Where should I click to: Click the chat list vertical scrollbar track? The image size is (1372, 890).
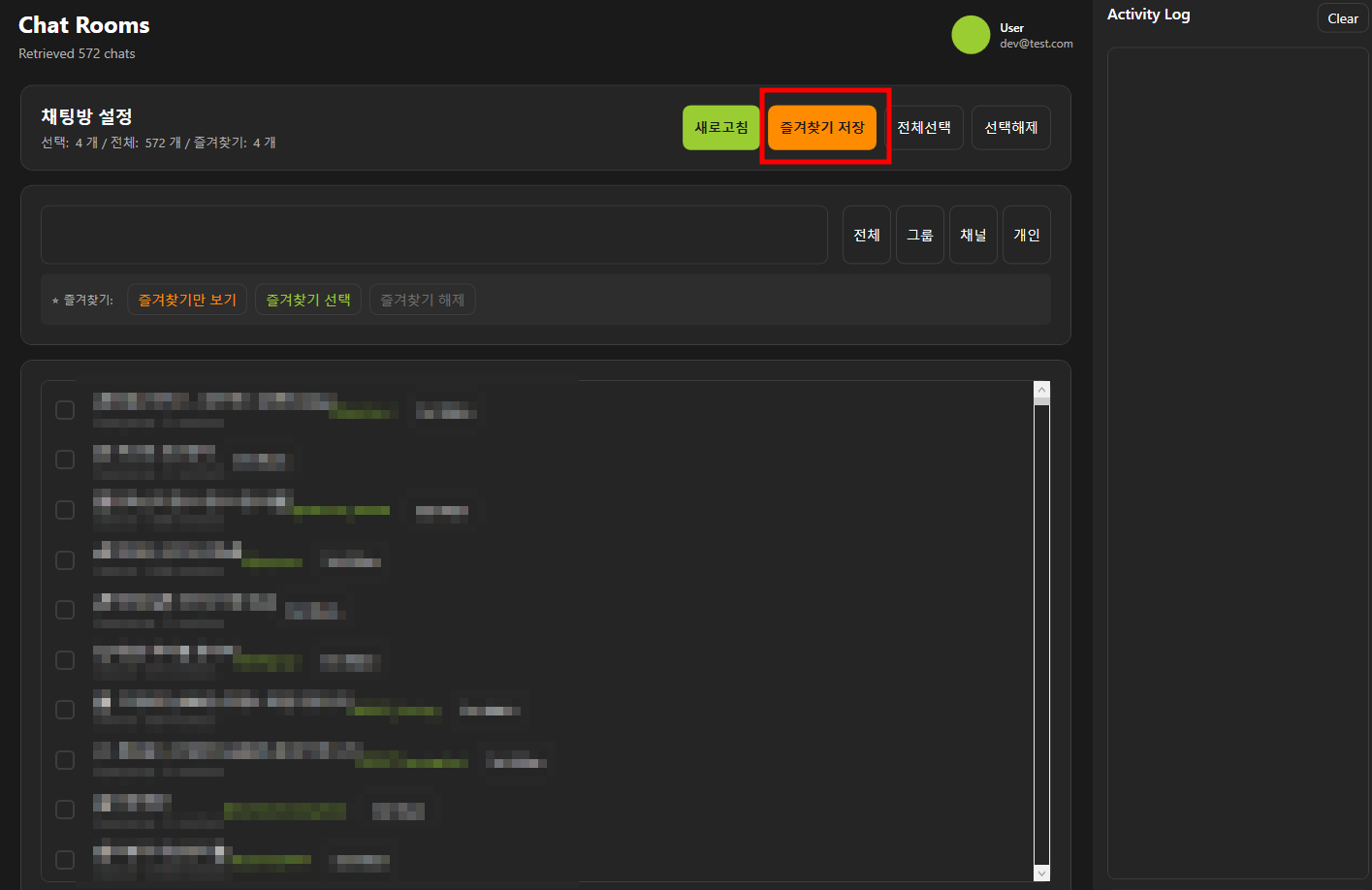tap(1042, 630)
